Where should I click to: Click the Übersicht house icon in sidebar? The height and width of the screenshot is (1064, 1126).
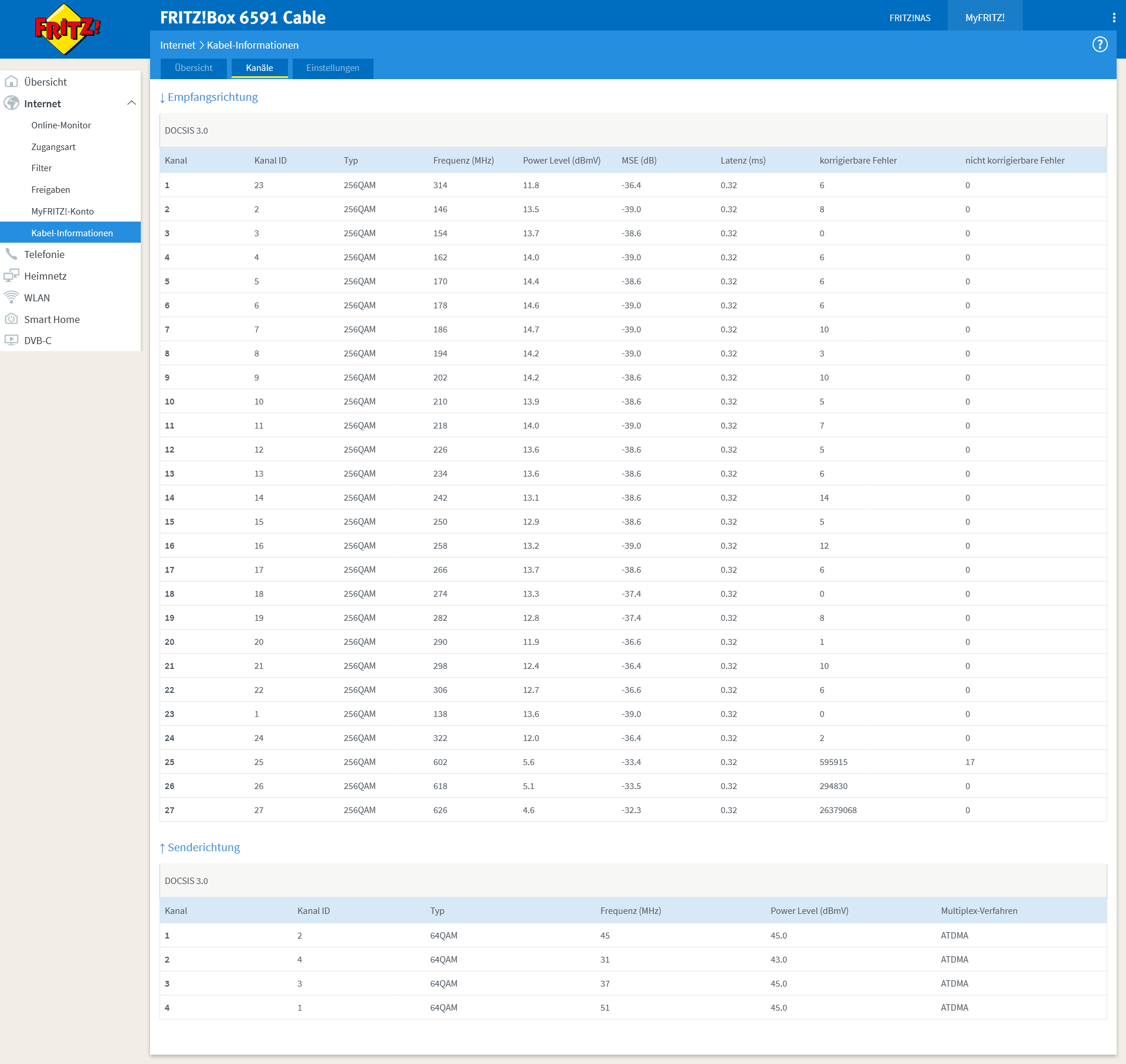click(11, 82)
